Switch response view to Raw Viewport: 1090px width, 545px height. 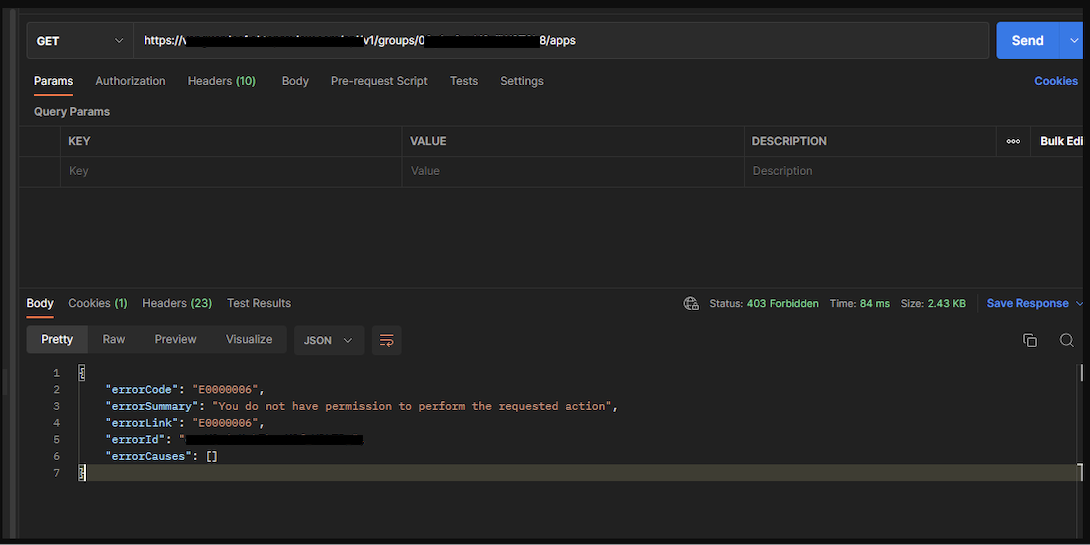click(x=114, y=340)
